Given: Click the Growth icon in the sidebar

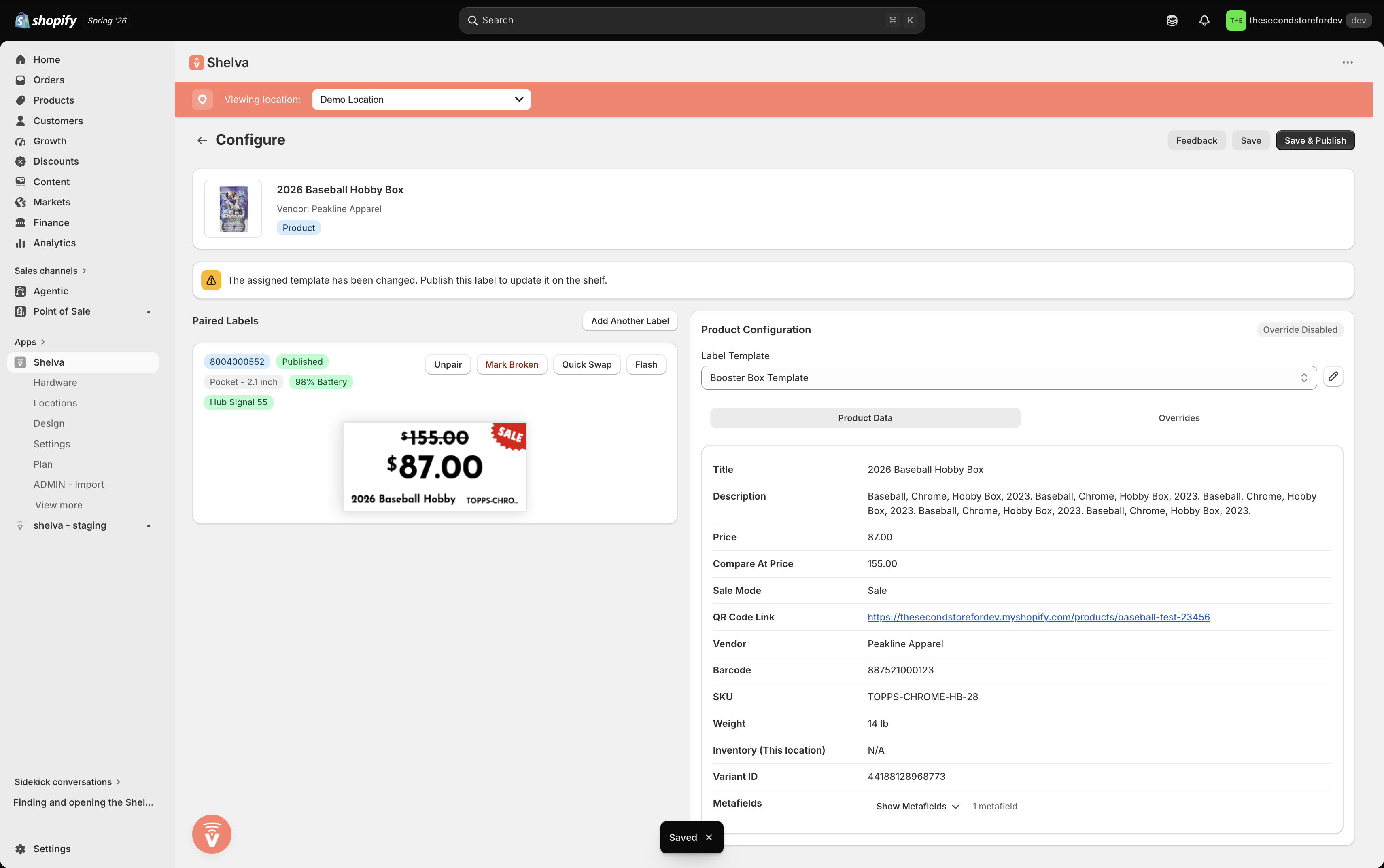Looking at the screenshot, I should click(x=21, y=141).
